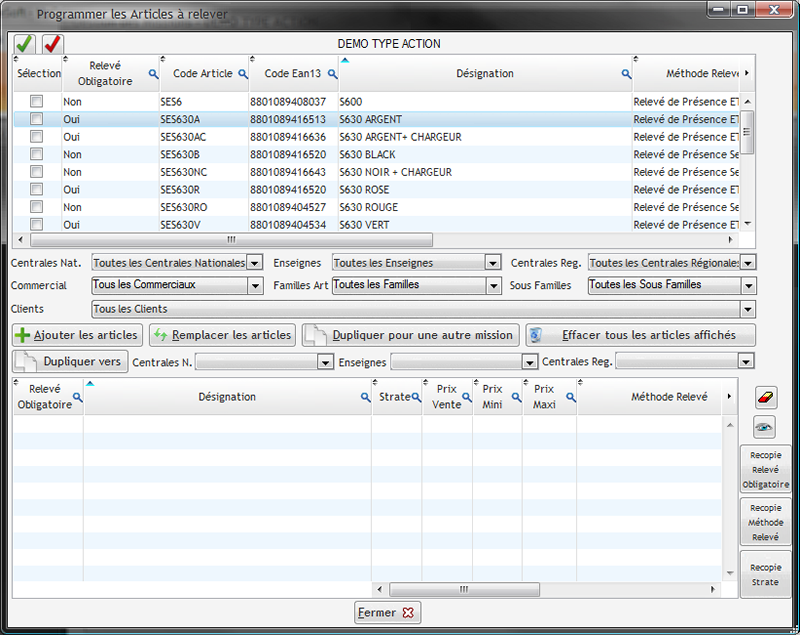
Task: Click magnifier in upper Désignation column header
Action: point(626,74)
